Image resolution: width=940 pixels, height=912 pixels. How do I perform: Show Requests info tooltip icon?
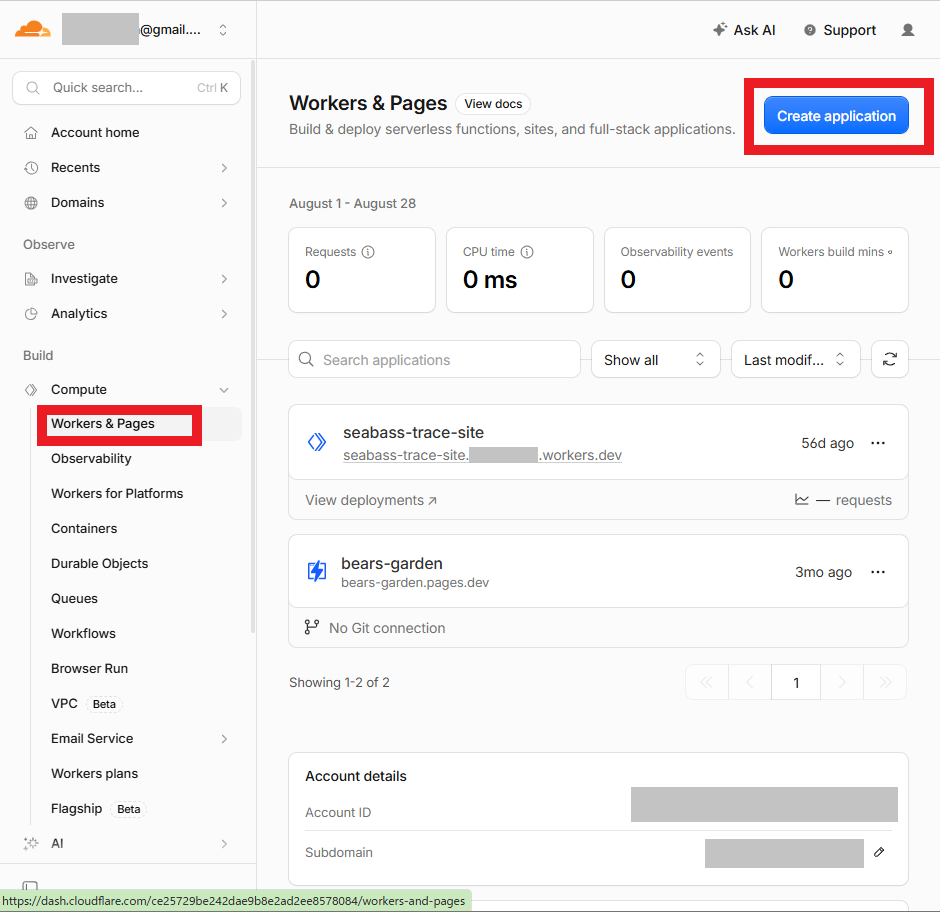[x=368, y=252]
